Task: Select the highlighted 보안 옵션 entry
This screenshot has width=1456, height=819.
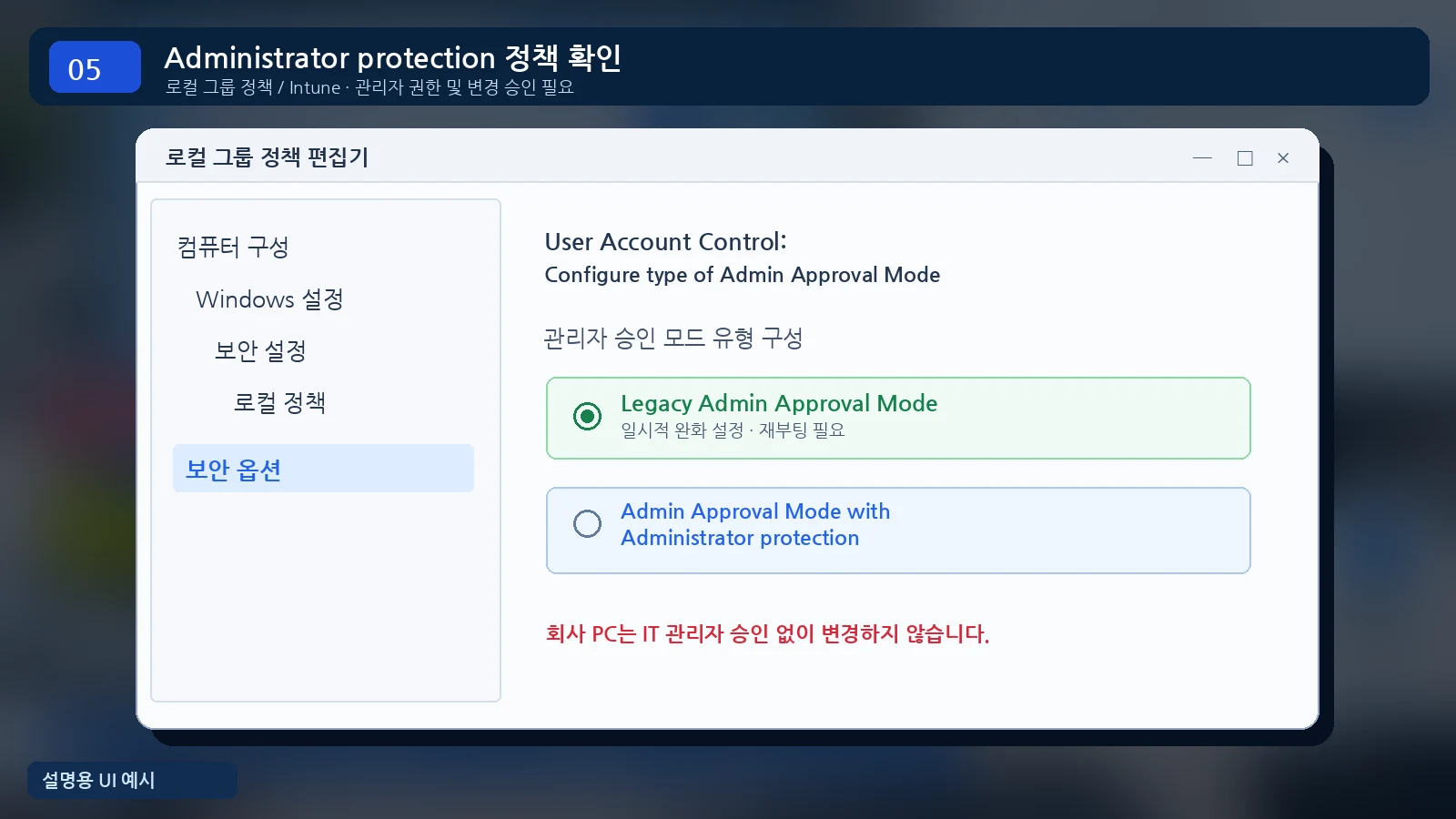Action: [x=323, y=469]
